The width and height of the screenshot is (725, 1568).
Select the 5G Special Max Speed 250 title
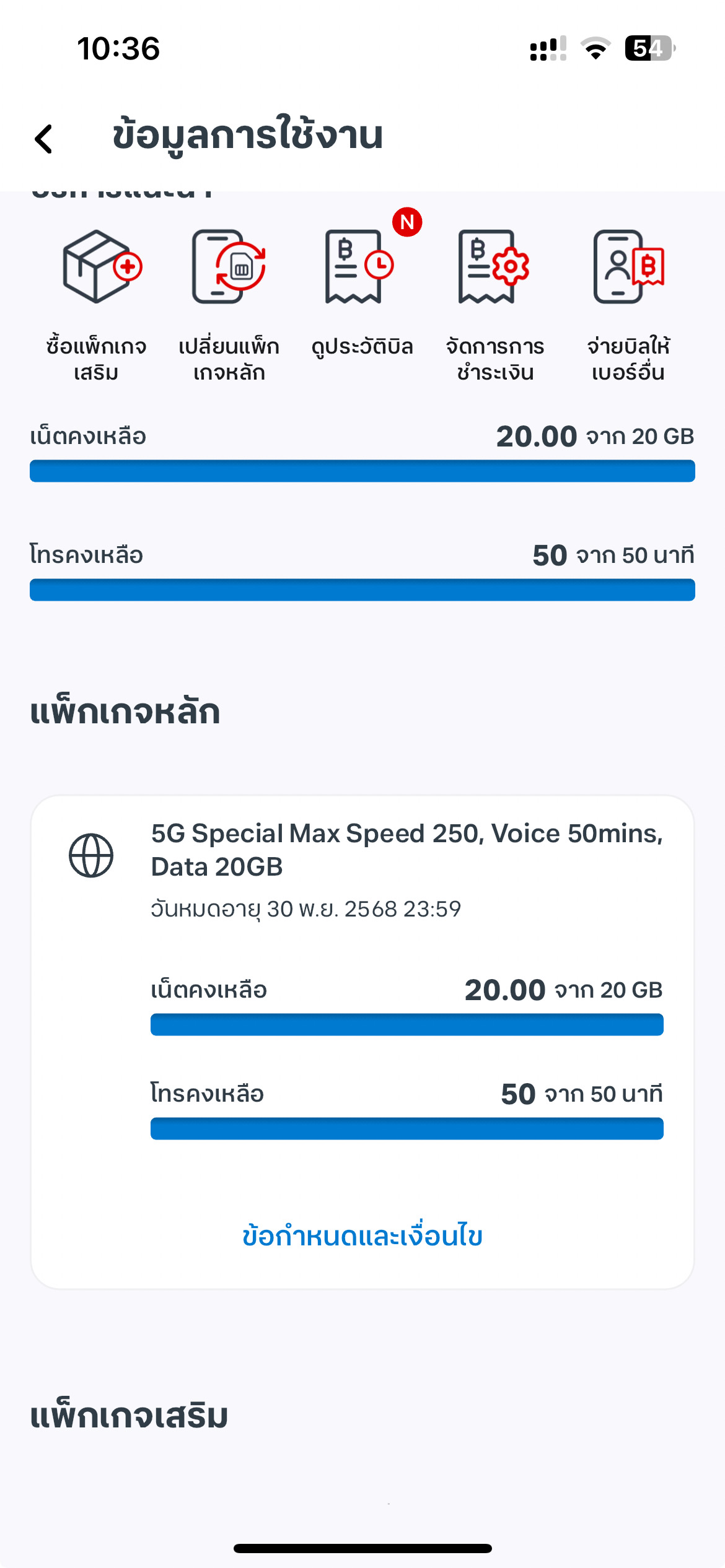pyautogui.click(x=406, y=850)
